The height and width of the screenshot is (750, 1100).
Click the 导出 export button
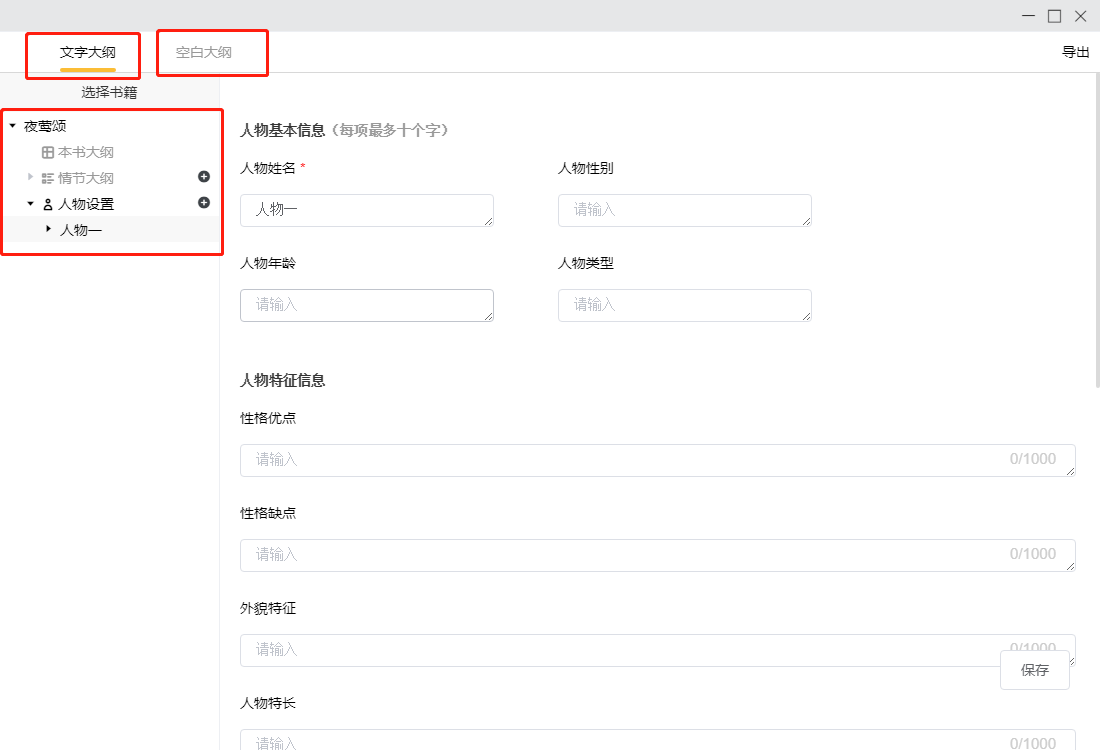1075,52
